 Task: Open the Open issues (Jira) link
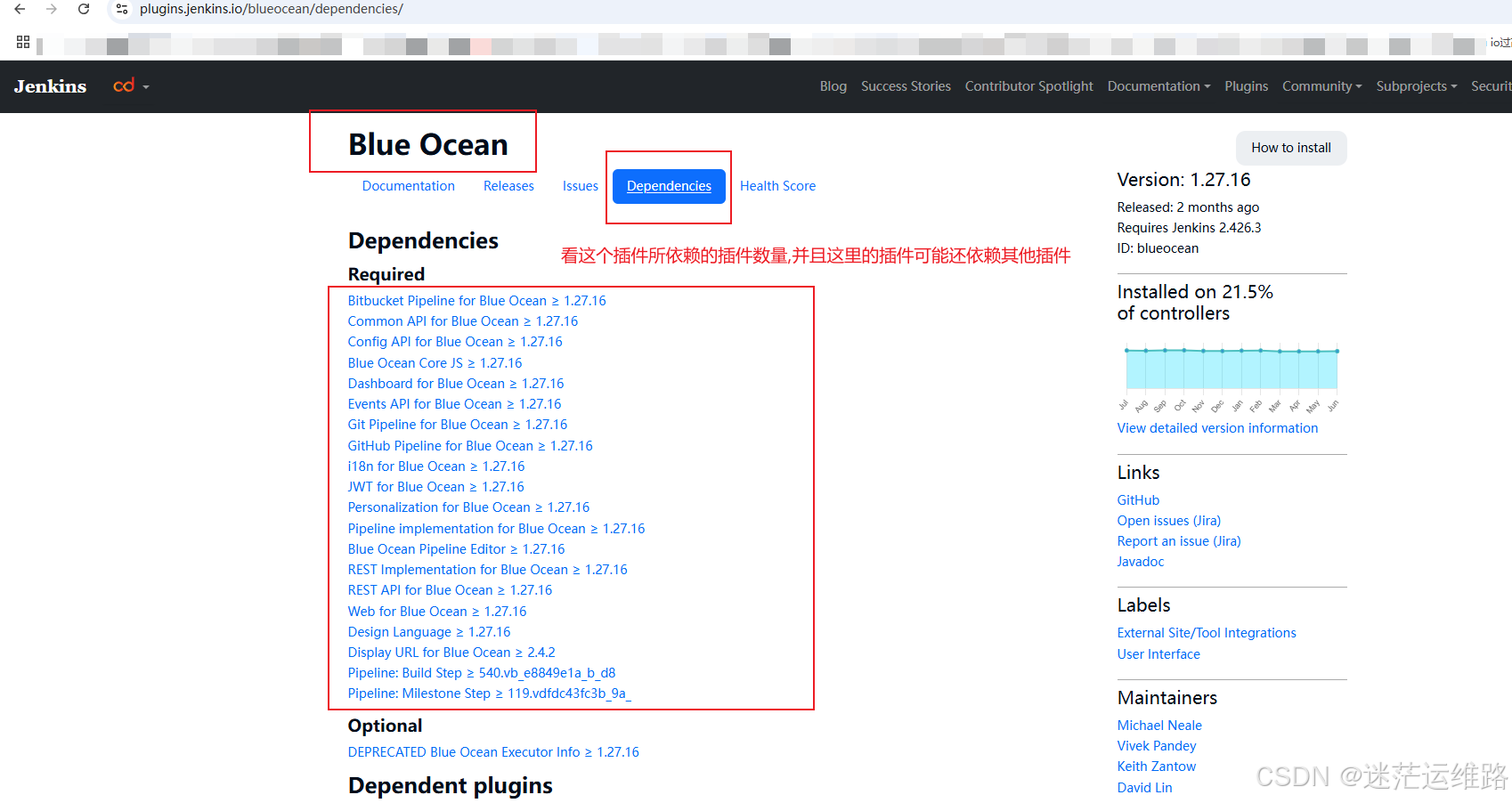click(x=1169, y=521)
